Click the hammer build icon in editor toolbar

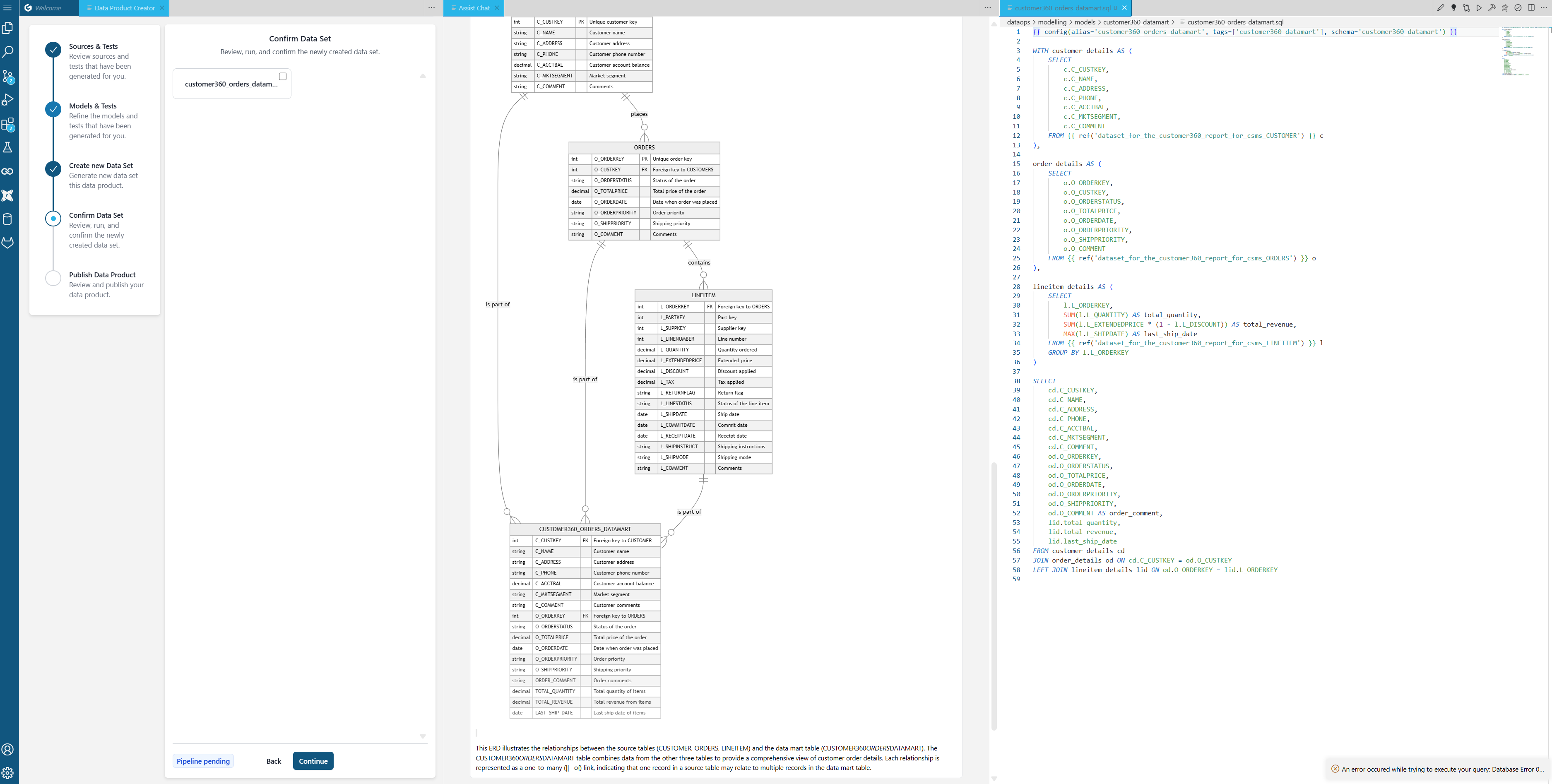click(x=1492, y=8)
